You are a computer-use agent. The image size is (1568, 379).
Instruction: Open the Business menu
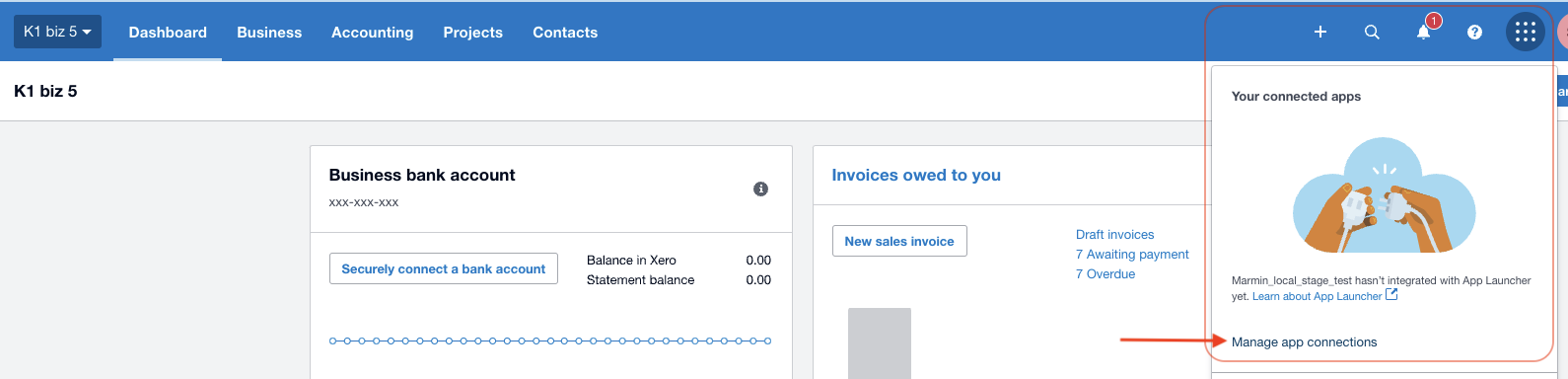point(269,33)
